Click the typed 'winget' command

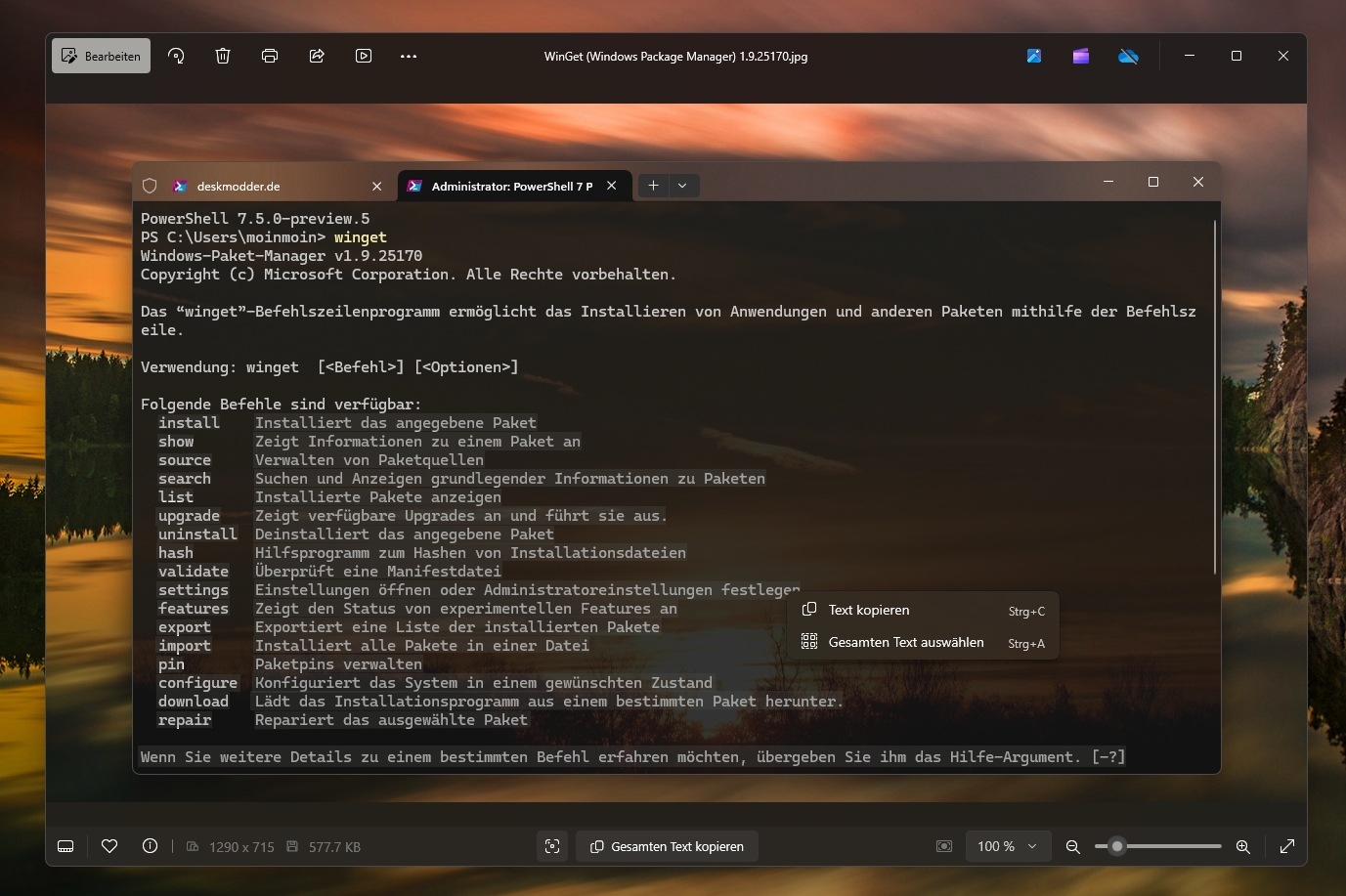pyautogui.click(x=361, y=237)
